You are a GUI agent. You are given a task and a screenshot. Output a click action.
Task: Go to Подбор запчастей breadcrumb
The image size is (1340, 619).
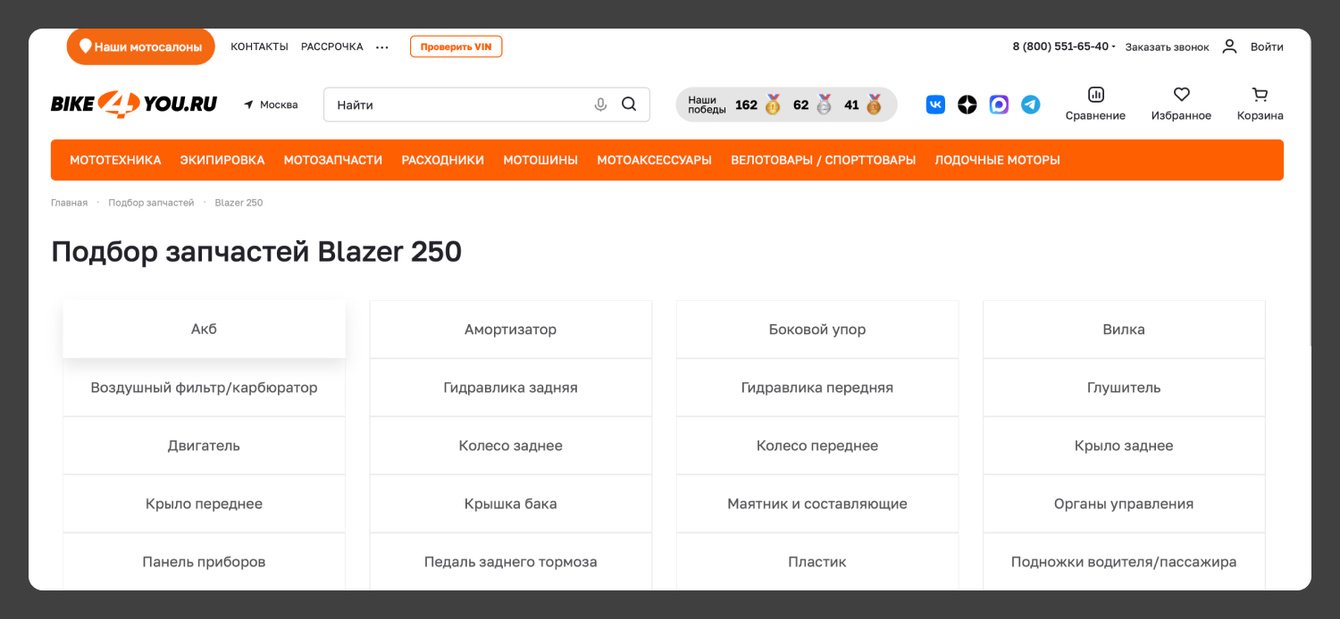151,203
